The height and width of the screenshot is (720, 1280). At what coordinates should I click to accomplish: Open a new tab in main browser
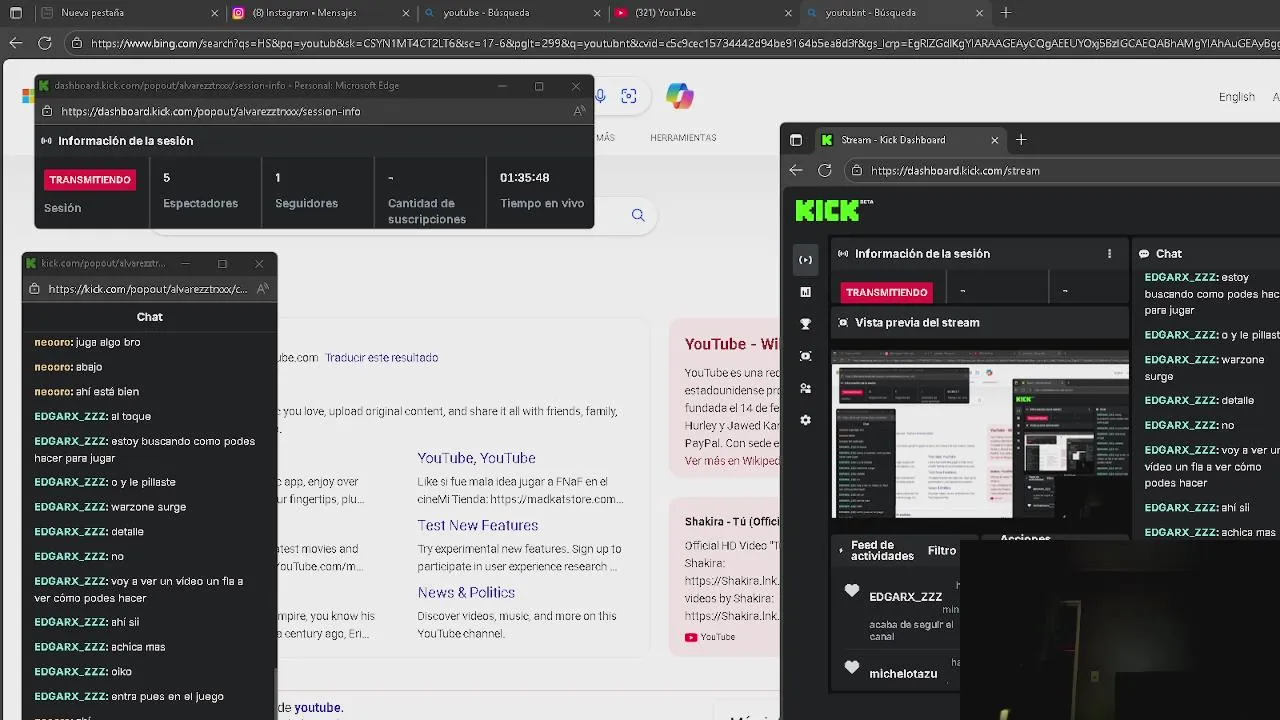(x=1006, y=13)
